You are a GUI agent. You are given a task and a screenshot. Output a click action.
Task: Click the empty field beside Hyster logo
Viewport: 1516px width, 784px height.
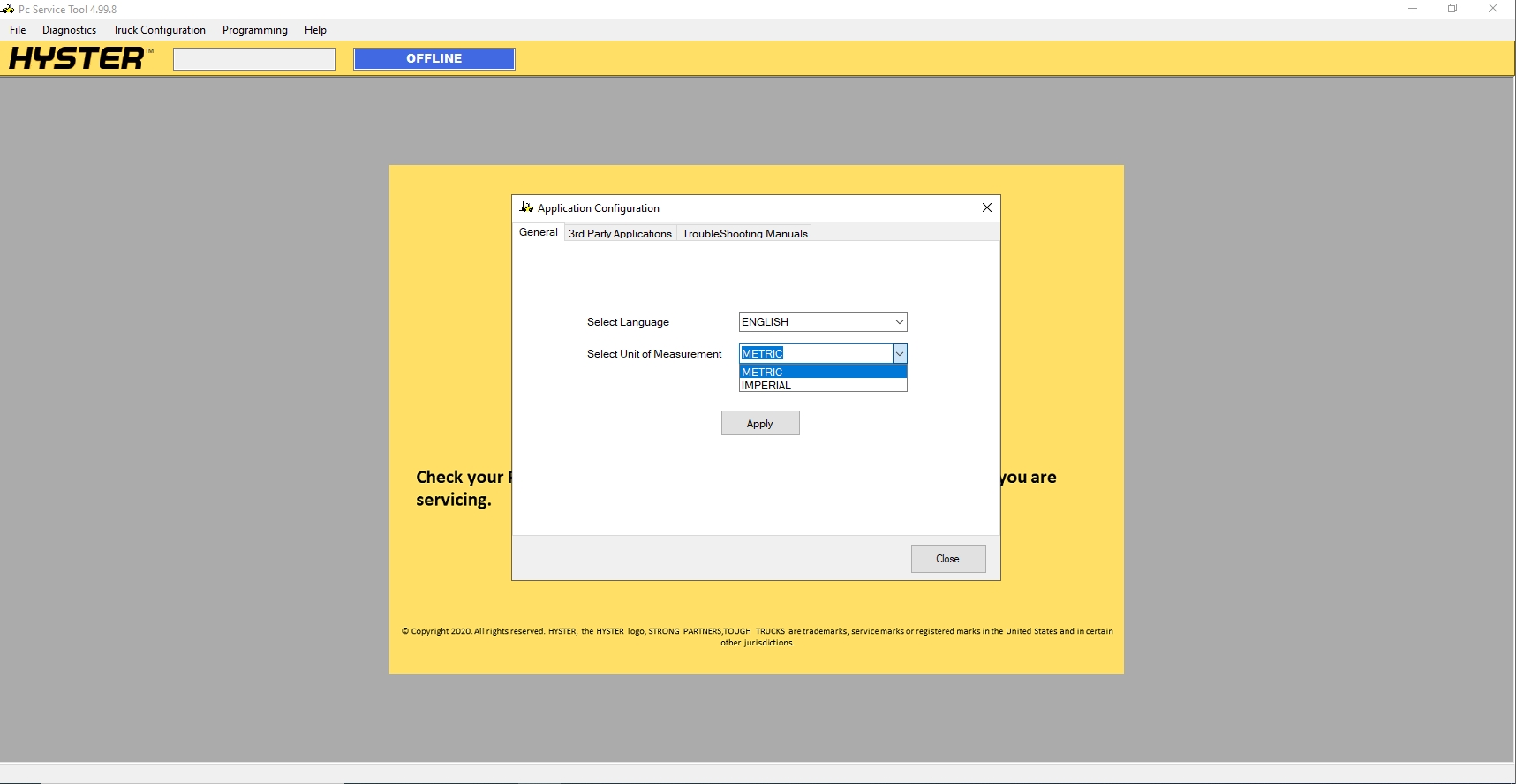click(x=254, y=59)
